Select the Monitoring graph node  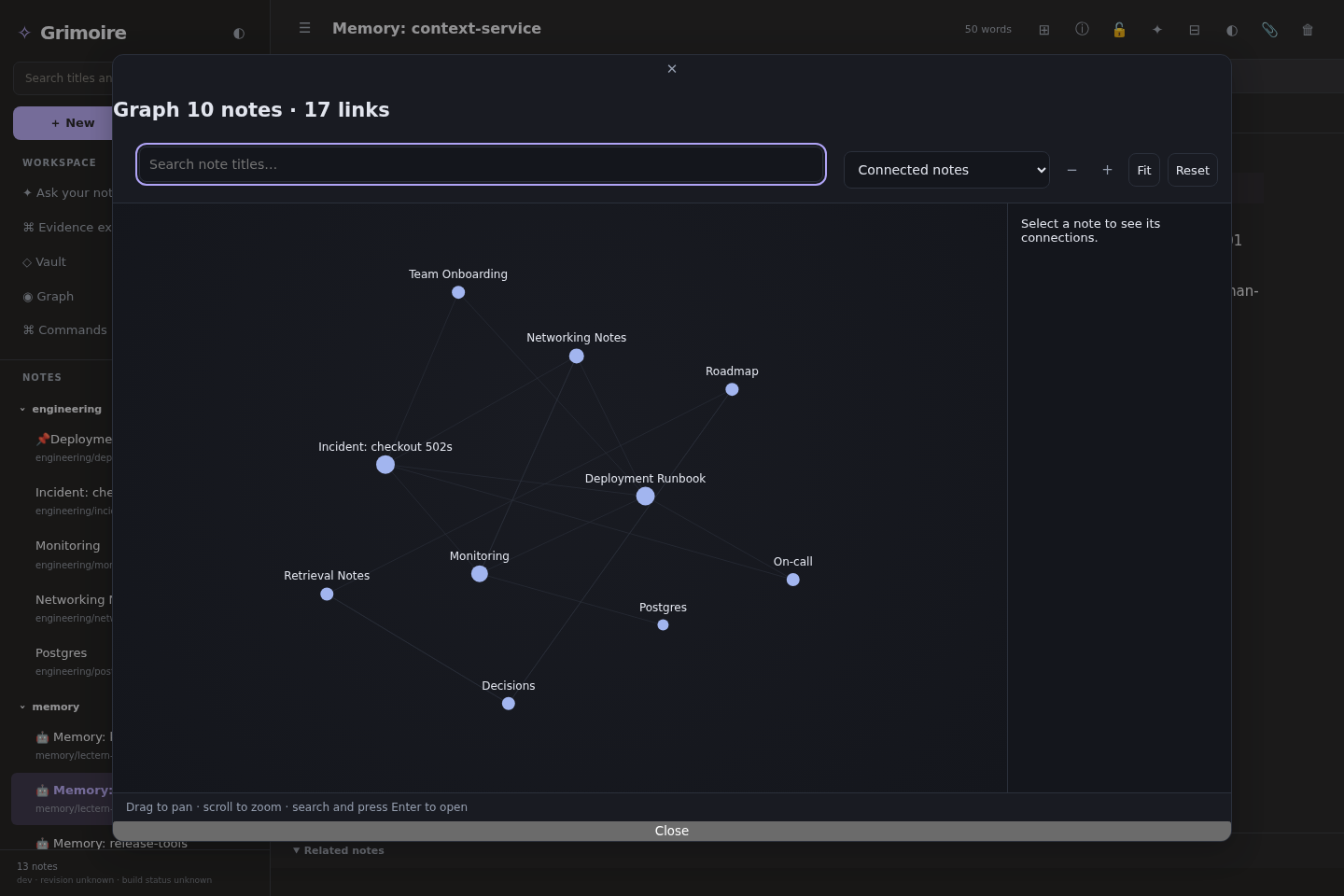click(480, 574)
